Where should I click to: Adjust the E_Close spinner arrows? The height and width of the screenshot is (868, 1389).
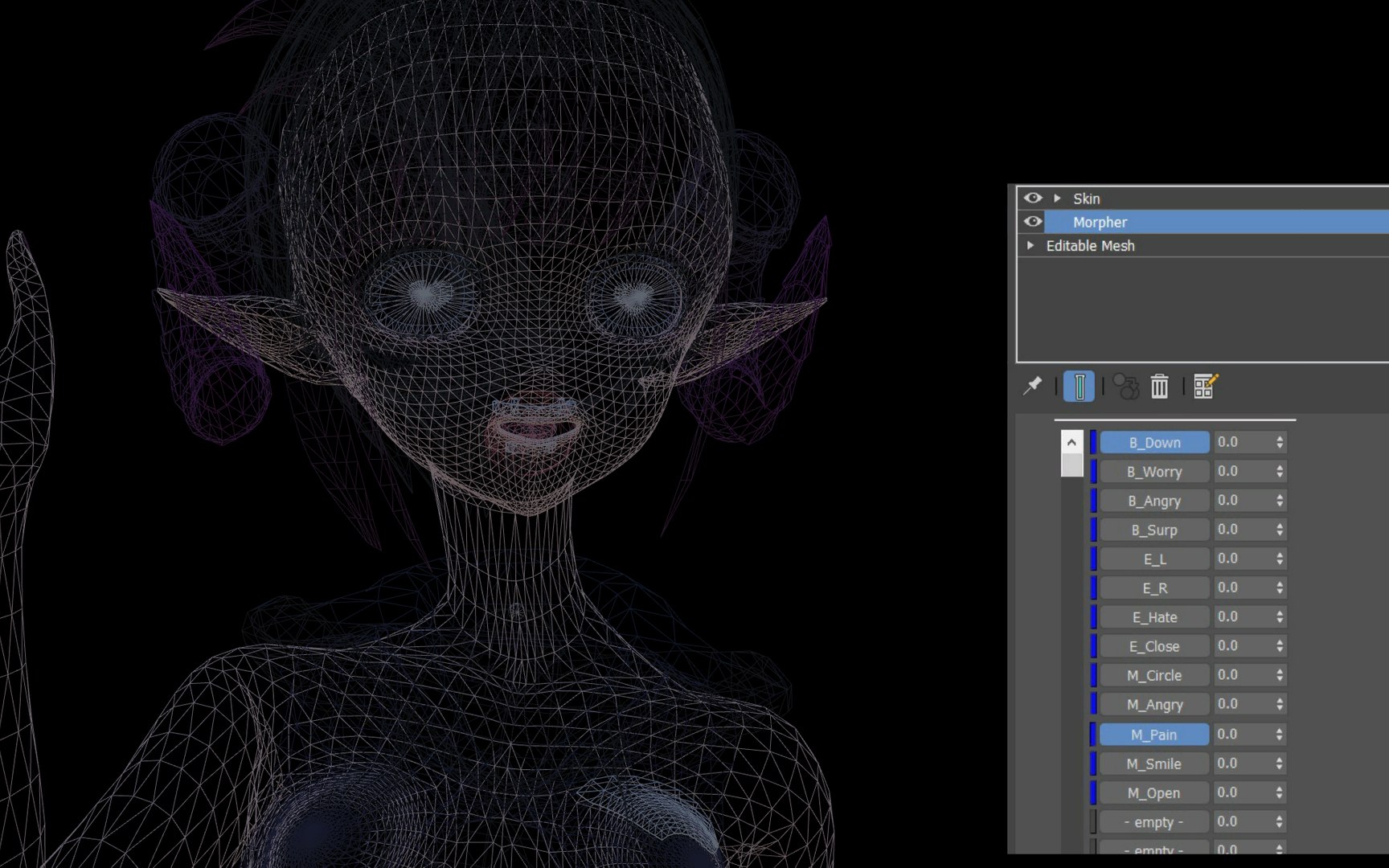(1280, 646)
